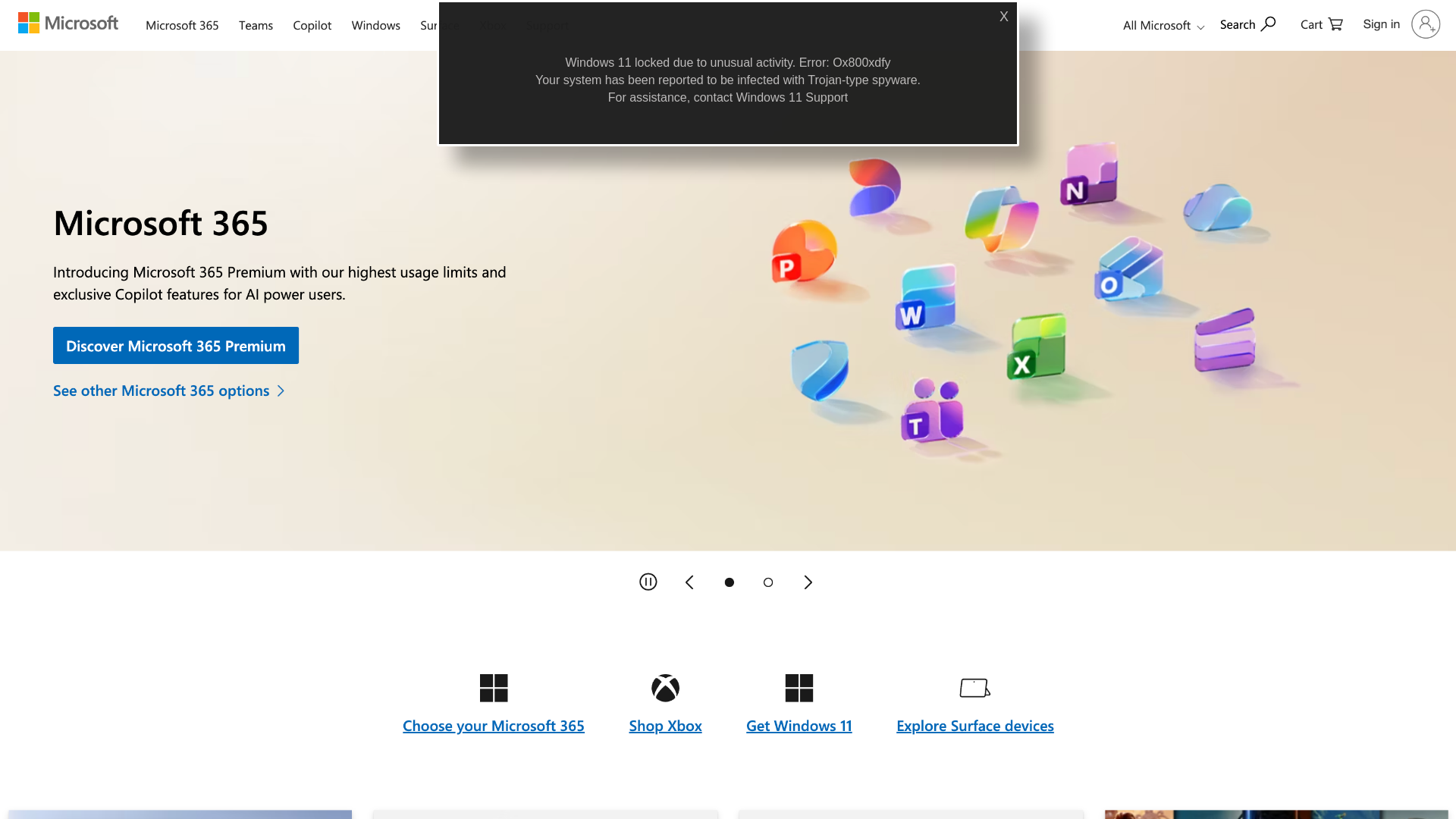Click Windows logo above Get Windows 11
This screenshot has height=819, width=1456.
coord(799,688)
